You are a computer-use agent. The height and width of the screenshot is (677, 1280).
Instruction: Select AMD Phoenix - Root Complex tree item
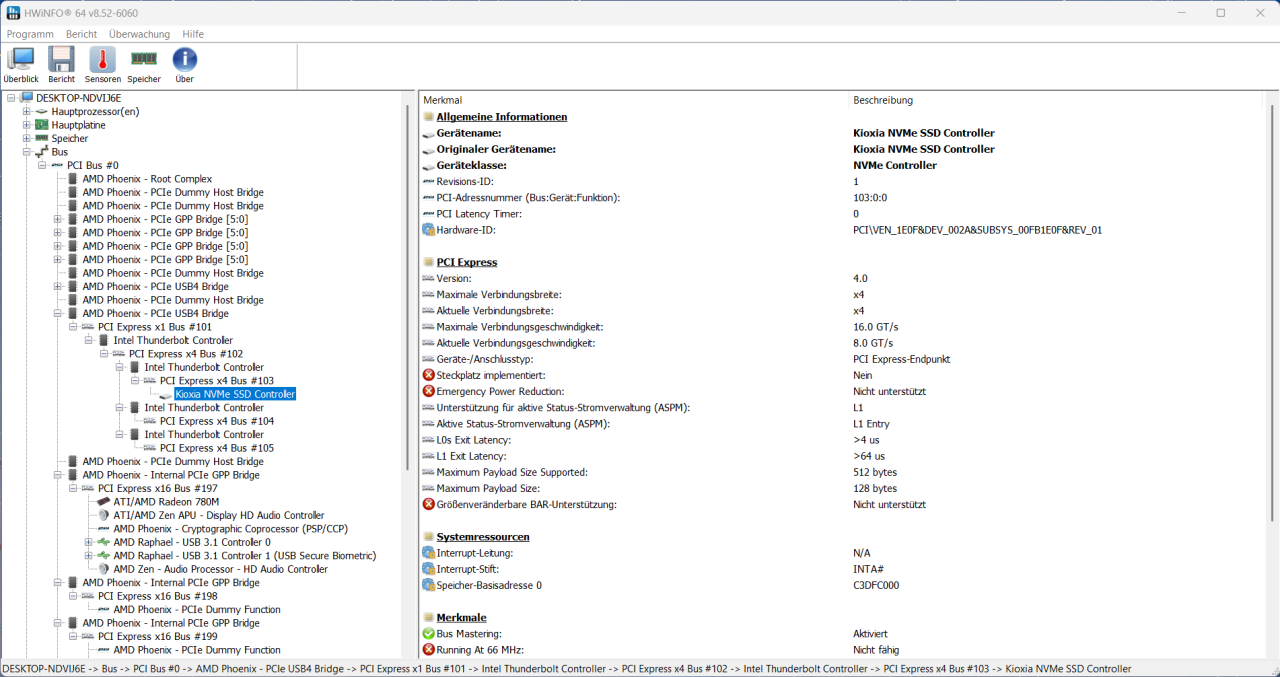tap(147, 179)
